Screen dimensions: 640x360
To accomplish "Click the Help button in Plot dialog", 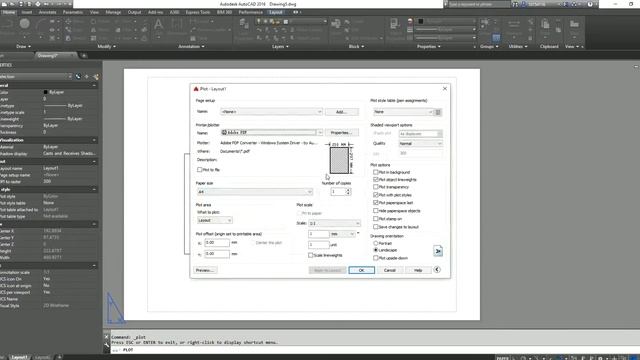I will pos(418,270).
